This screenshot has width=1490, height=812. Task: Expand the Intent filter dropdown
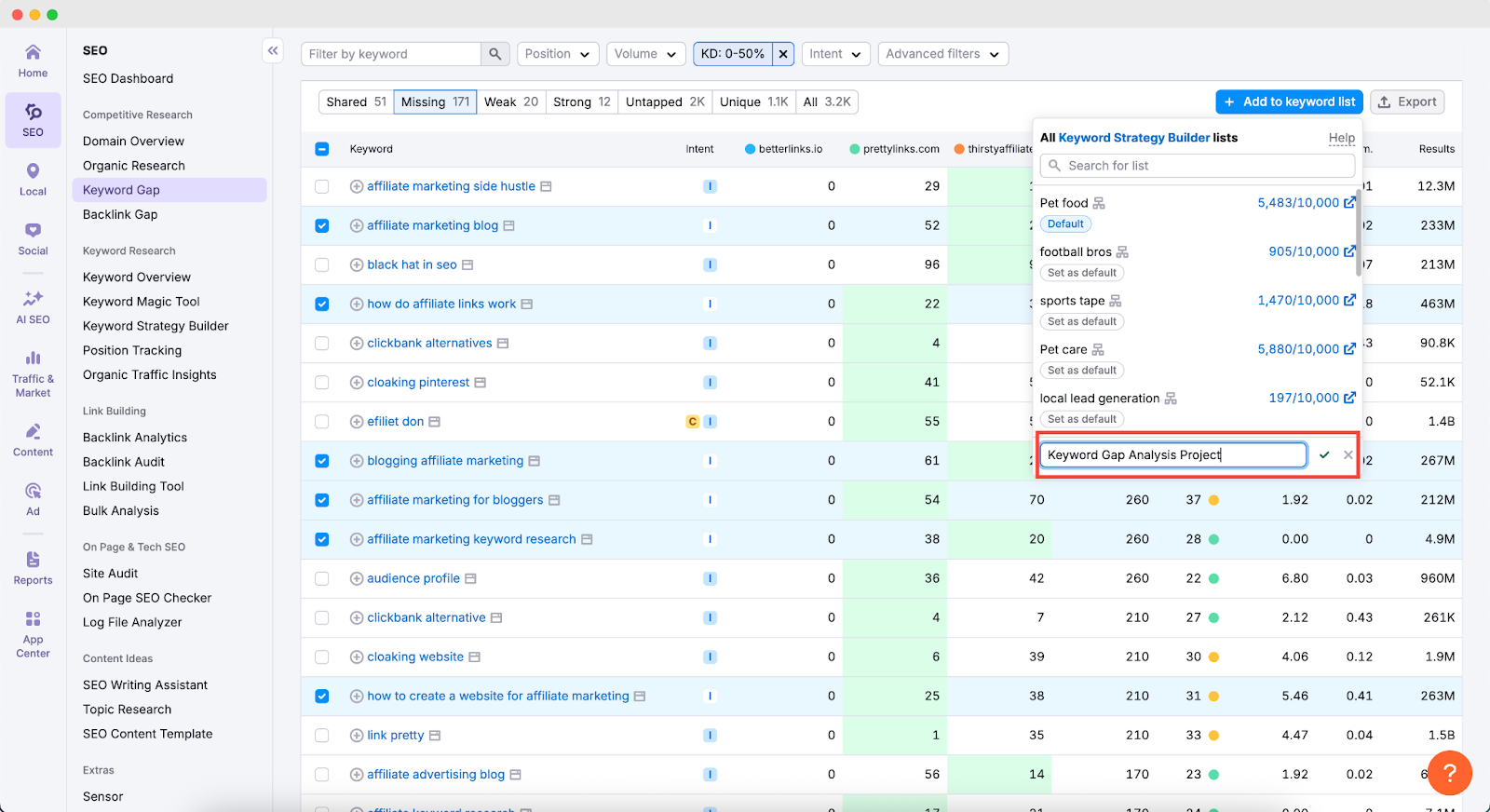(x=836, y=54)
